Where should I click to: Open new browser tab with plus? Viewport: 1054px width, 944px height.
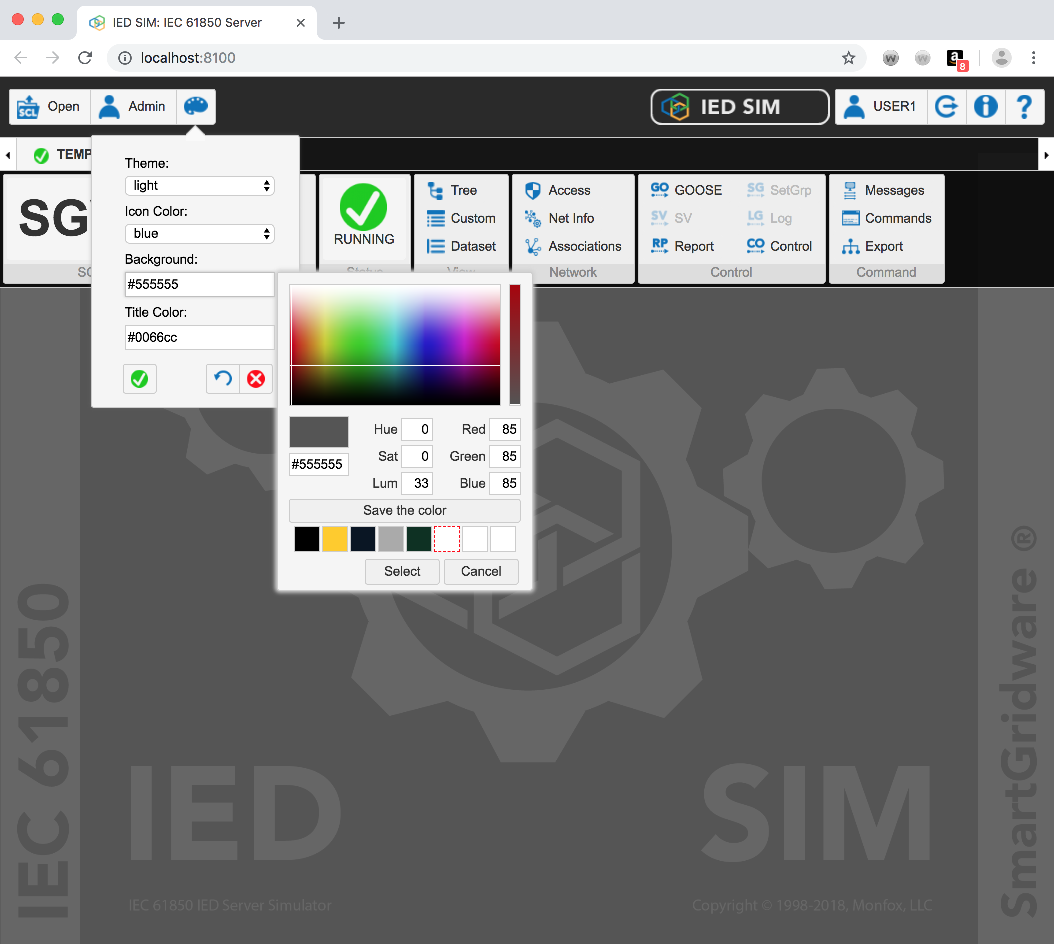point(339,23)
